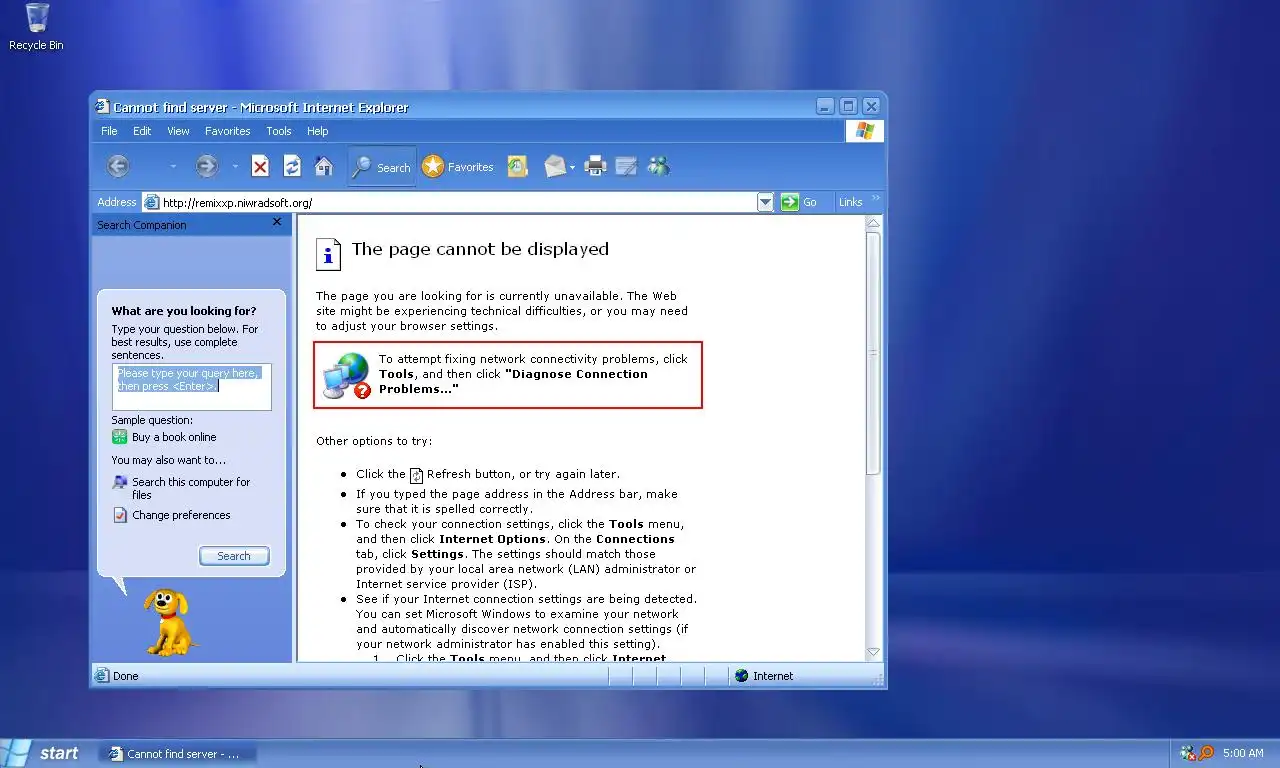
Task: Click the Edit page toolbar icon
Action: (627, 167)
